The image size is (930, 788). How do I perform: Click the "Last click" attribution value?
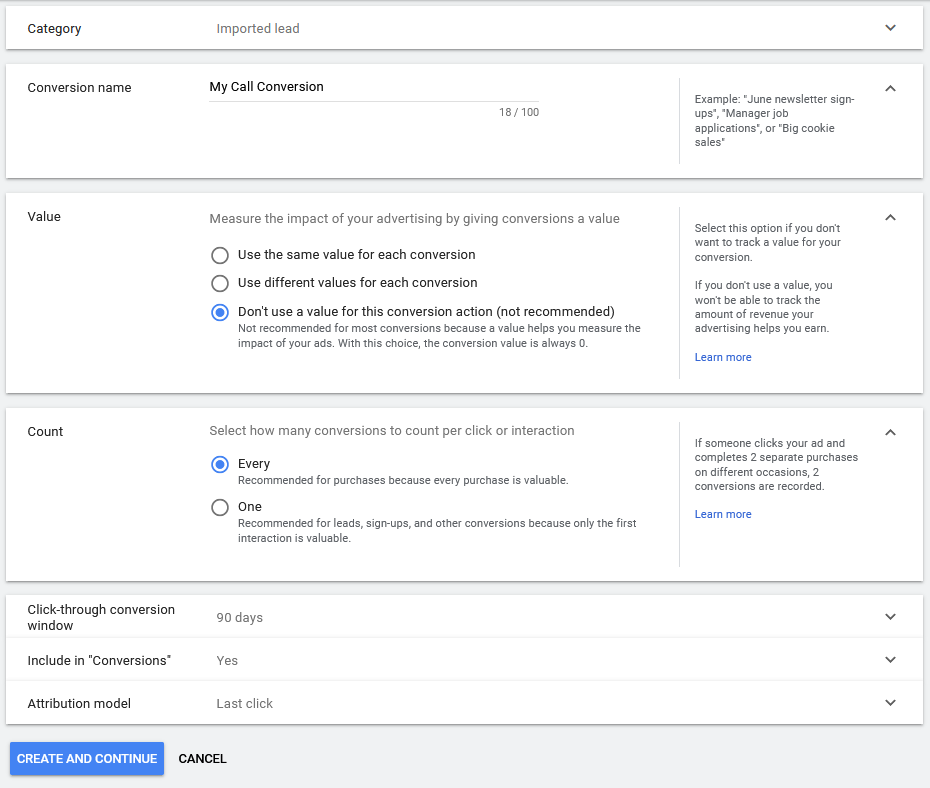(x=244, y=703)
